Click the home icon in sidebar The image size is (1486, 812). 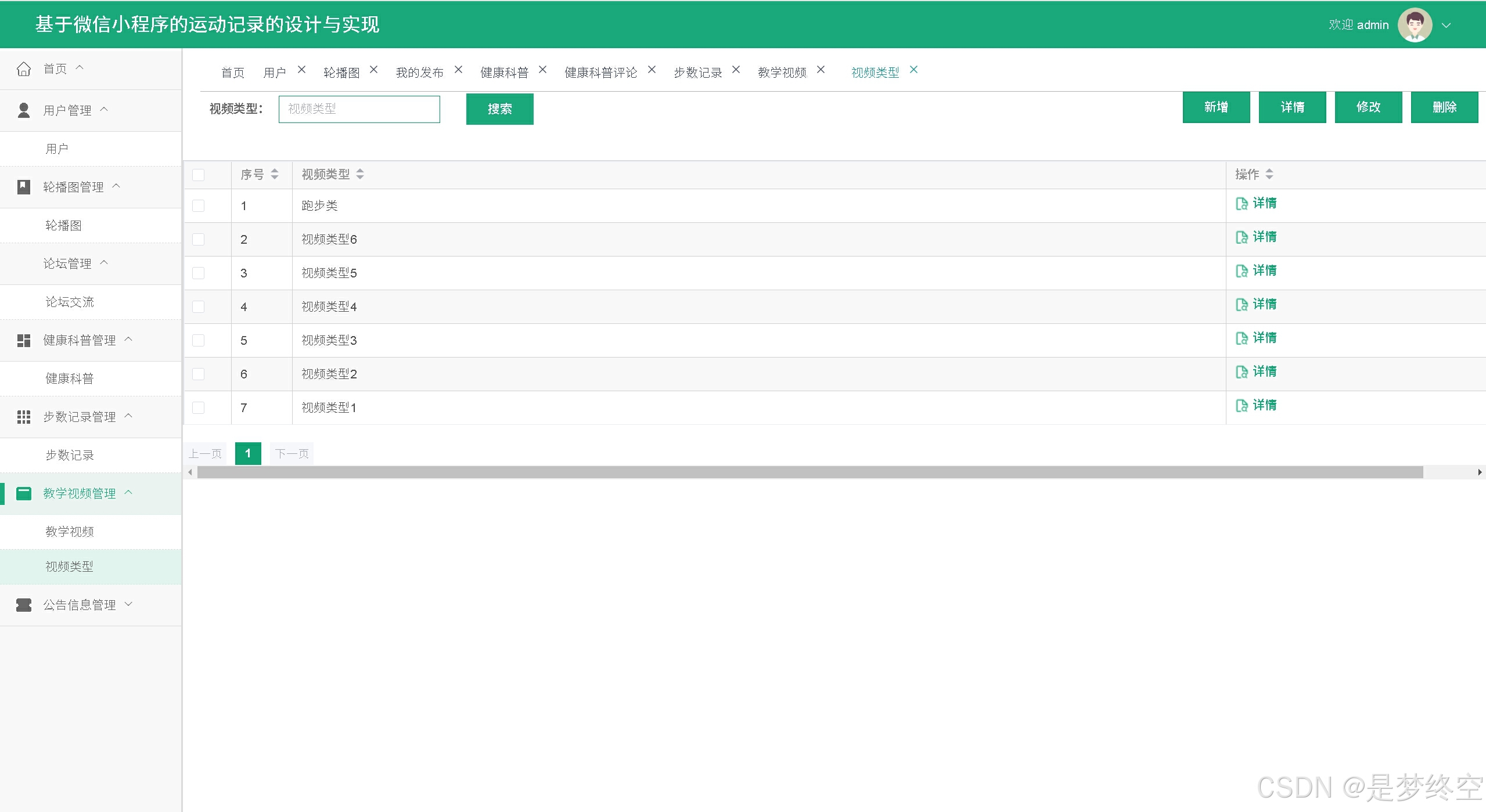click(24, 69)
